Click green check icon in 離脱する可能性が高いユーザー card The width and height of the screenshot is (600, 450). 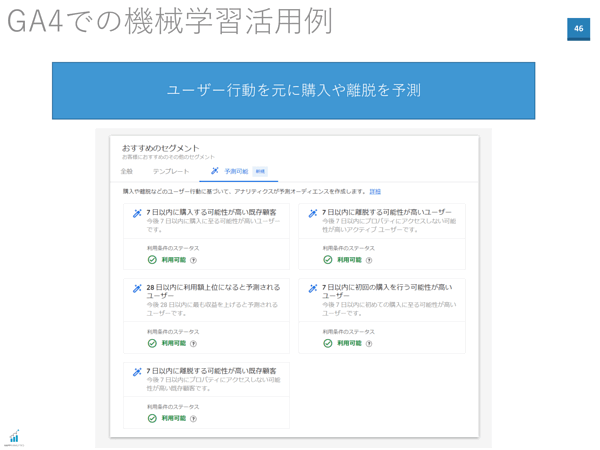[x=328, y=260]
